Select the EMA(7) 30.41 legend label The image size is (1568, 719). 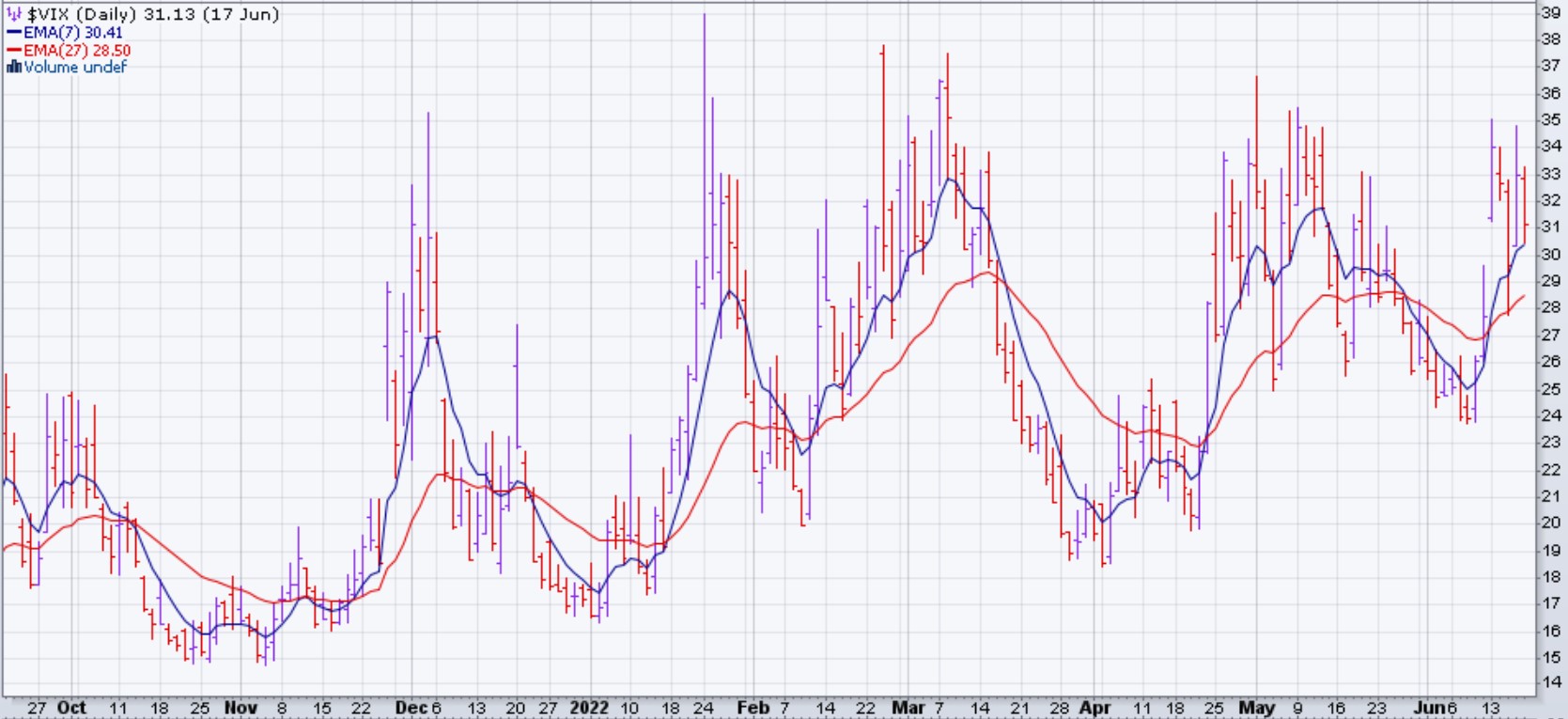point(73,33)
